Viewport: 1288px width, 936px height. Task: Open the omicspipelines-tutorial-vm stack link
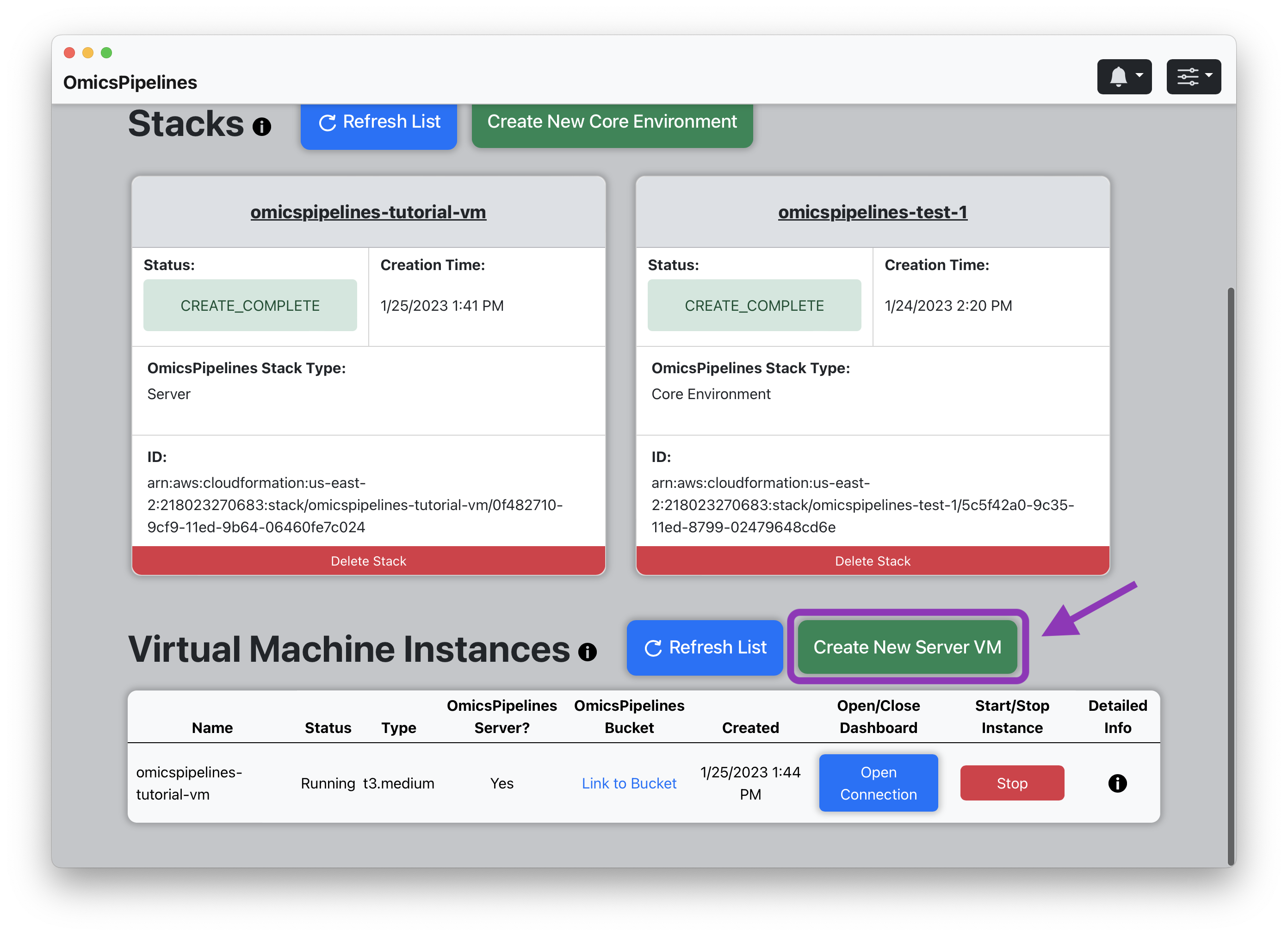tap(368, 212)
